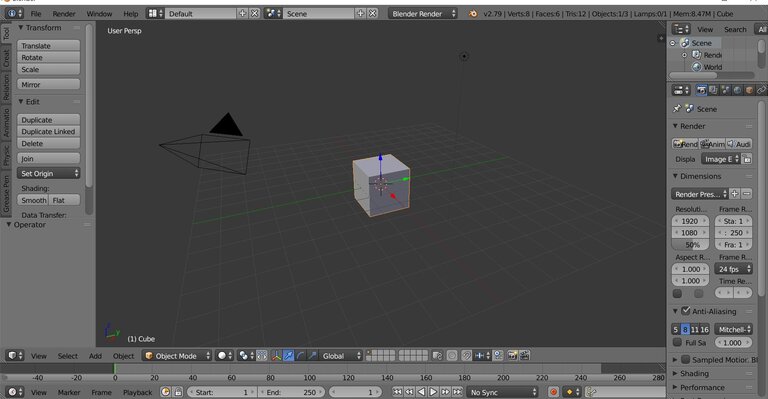Open the screen layout browse icon beside Default
Image resolution: width=768 pixels, height=399 pixels.
click(x=156, y=14)
